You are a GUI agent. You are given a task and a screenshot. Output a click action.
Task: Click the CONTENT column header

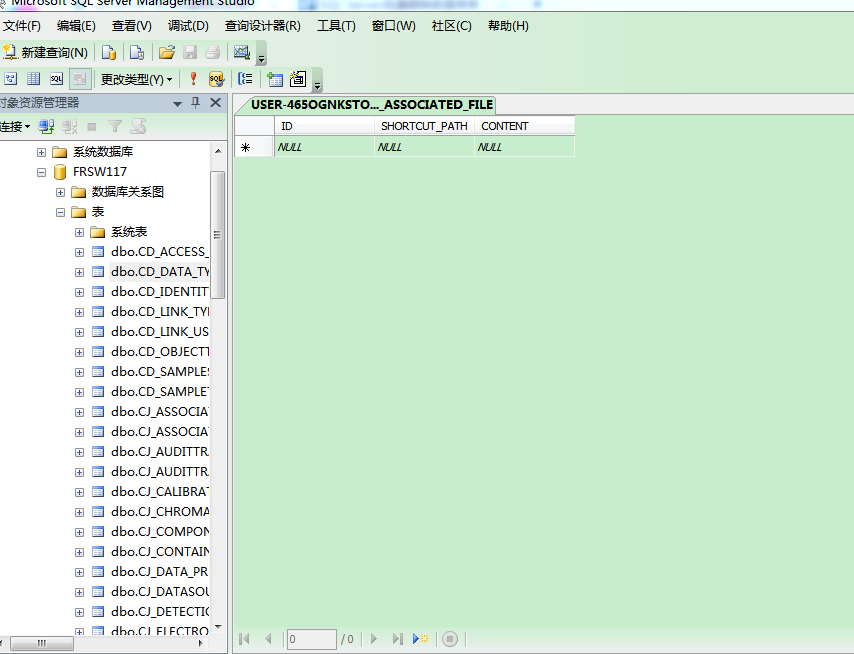[x=524, y=126]
